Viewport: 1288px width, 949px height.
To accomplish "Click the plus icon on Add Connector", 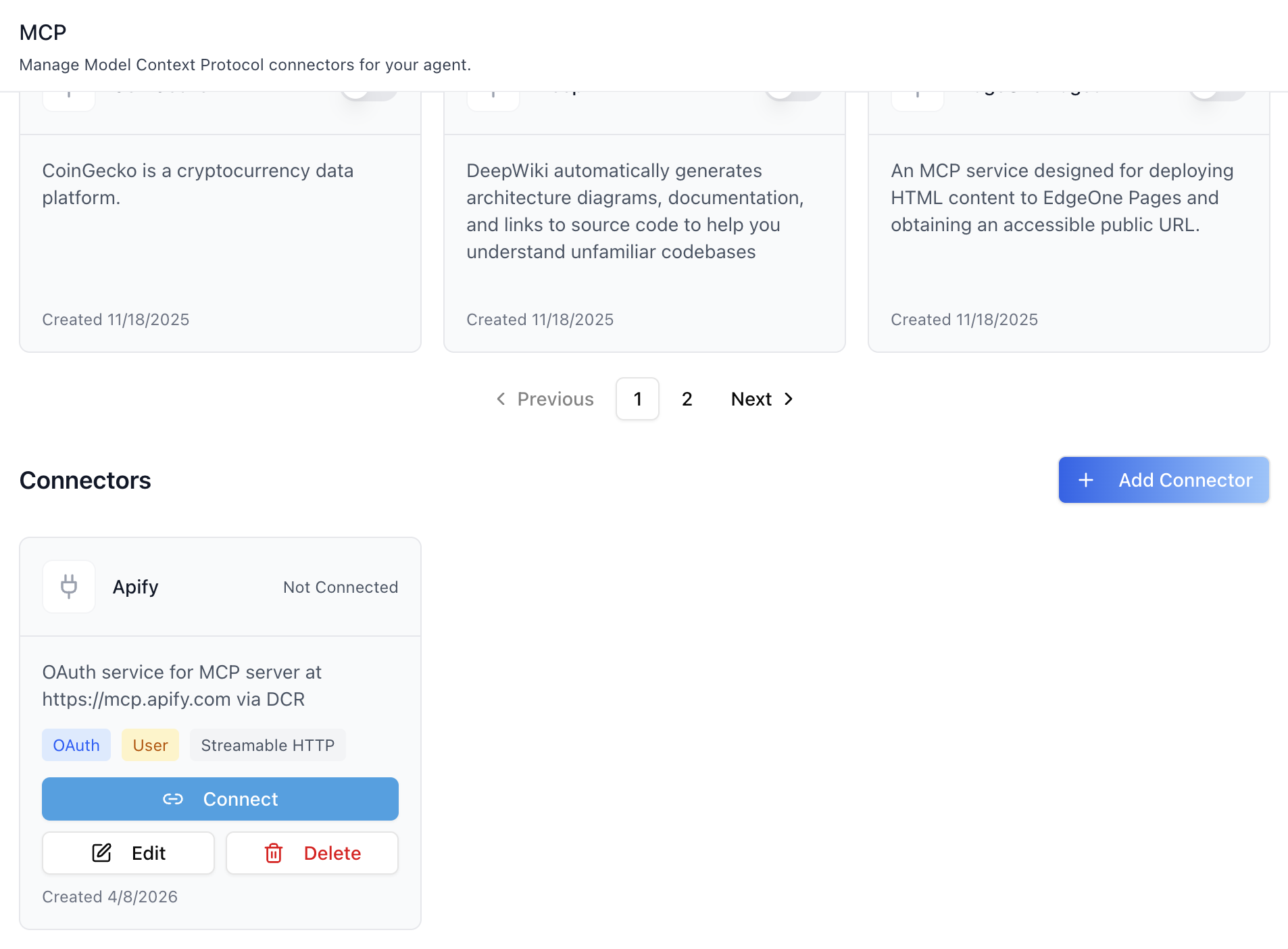I will tap(1086, 480).
